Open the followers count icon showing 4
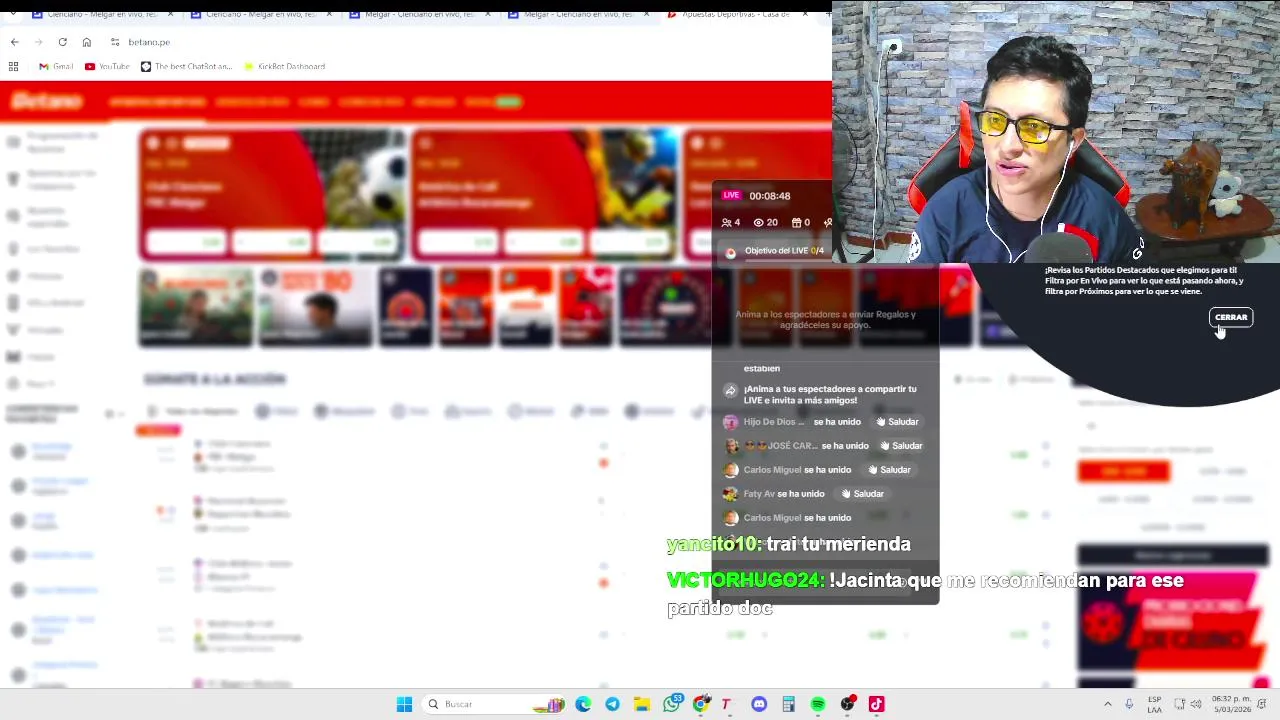Viewport: 1280px width, 720px height. coord(731,222)
